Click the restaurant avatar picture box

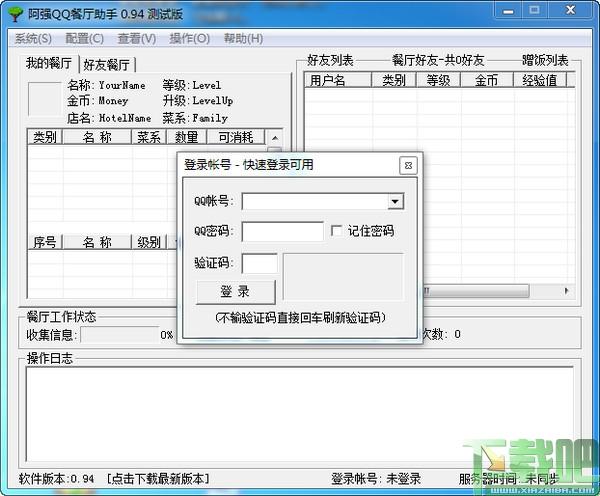(44, 99)
